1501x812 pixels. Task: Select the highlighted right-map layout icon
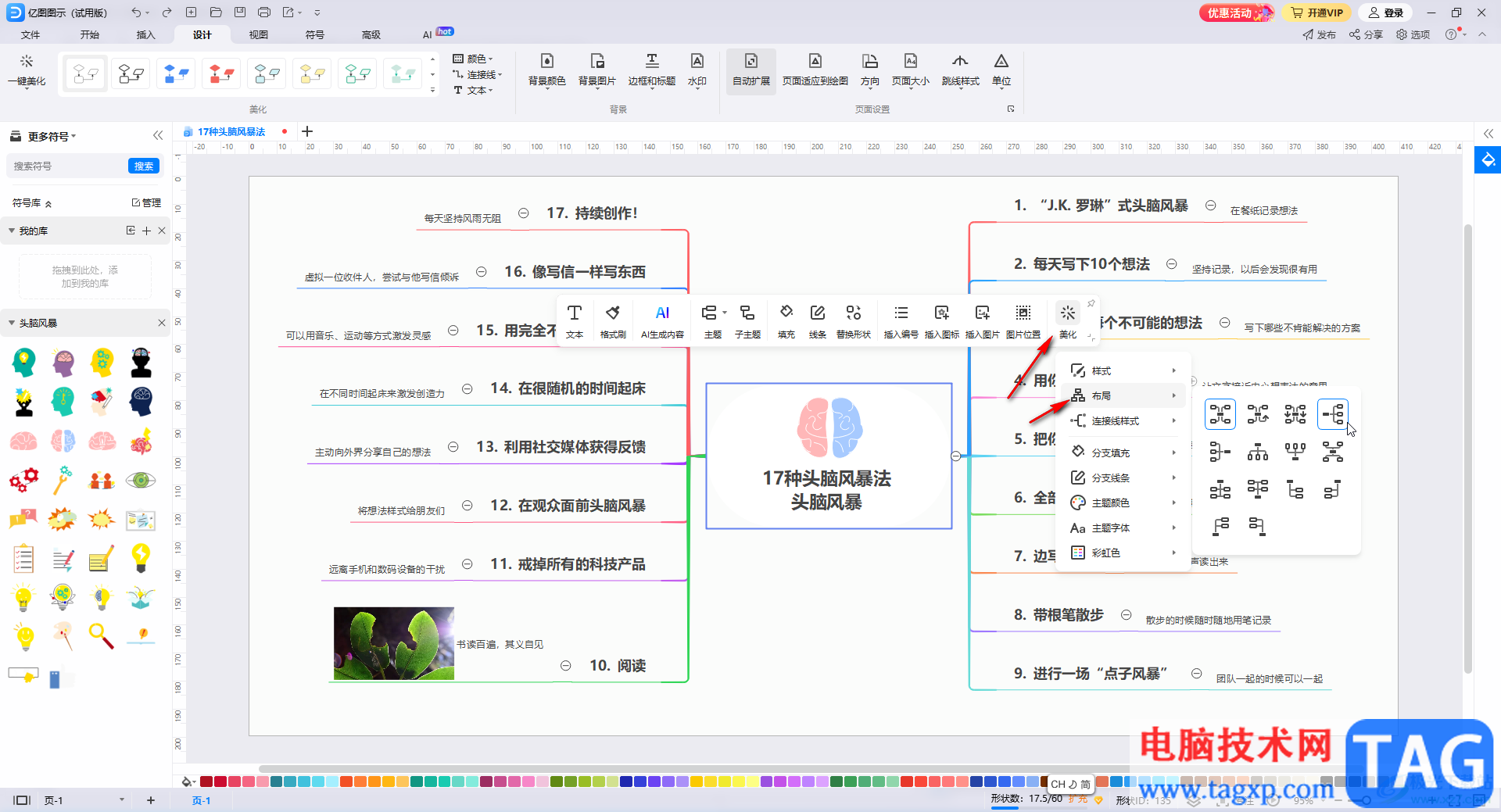[1333, 414]
